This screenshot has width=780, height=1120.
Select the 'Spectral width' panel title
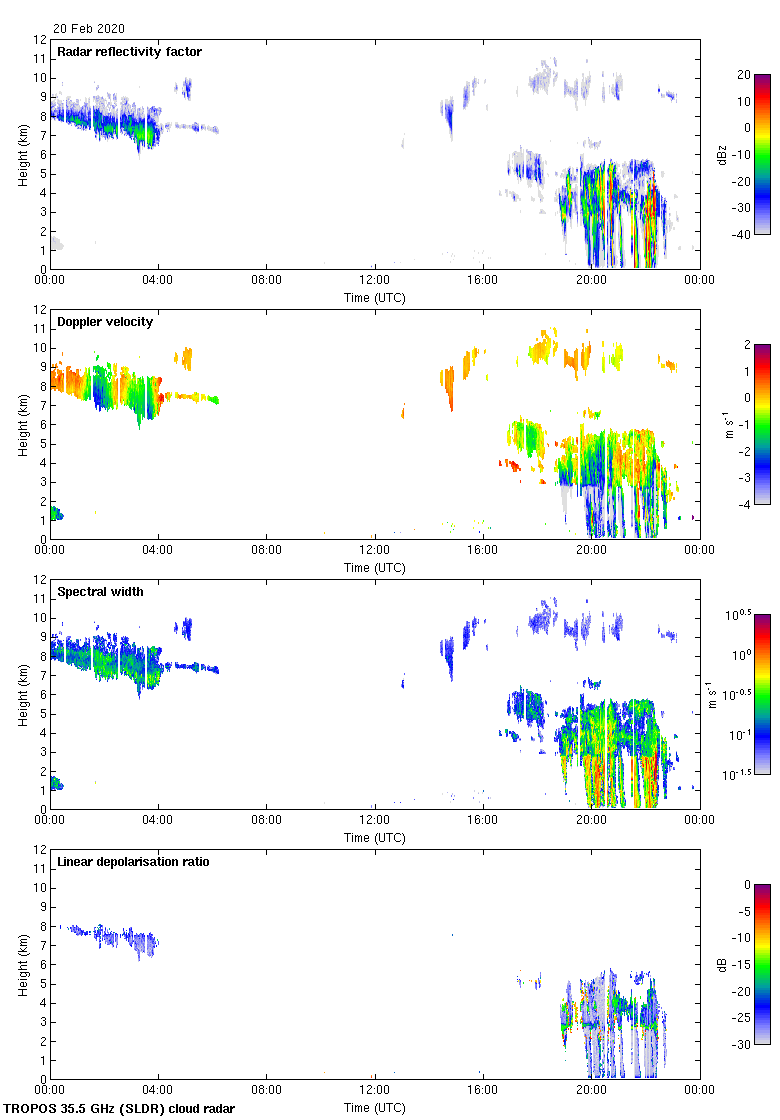click(x=99, y=592)
